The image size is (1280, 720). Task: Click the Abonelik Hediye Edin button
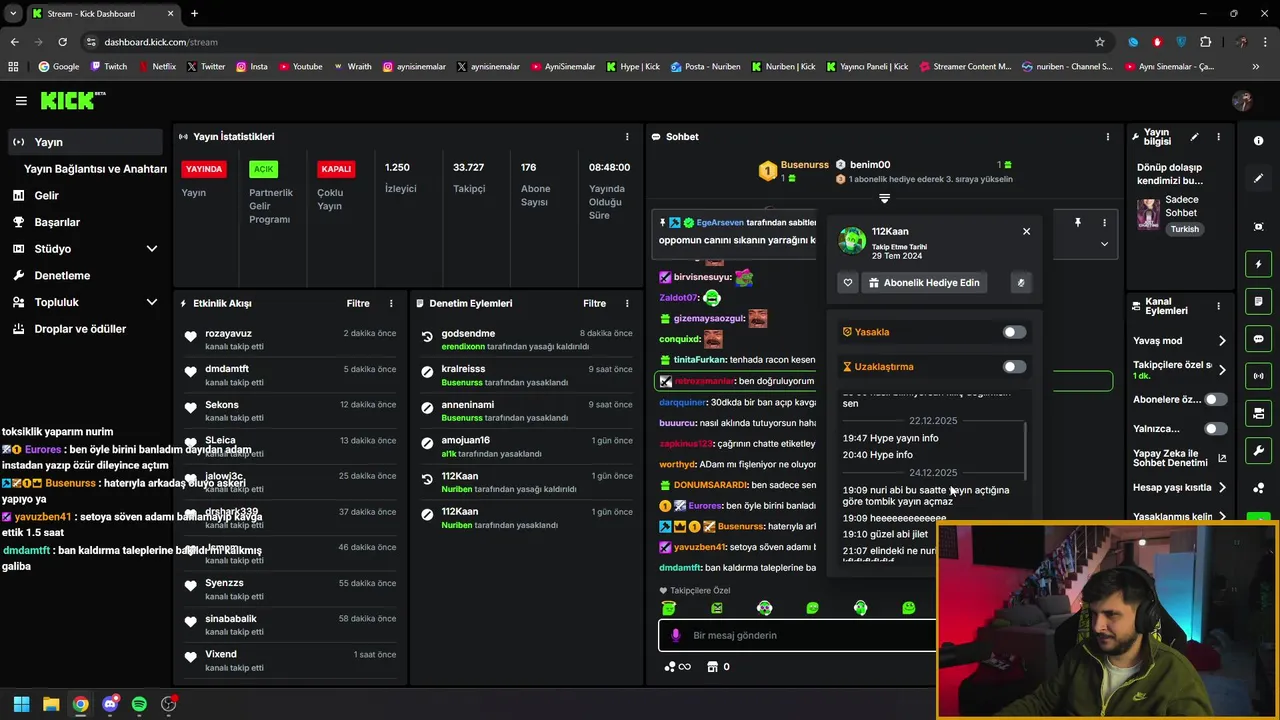pyautogui.click(x=923, y=283)
